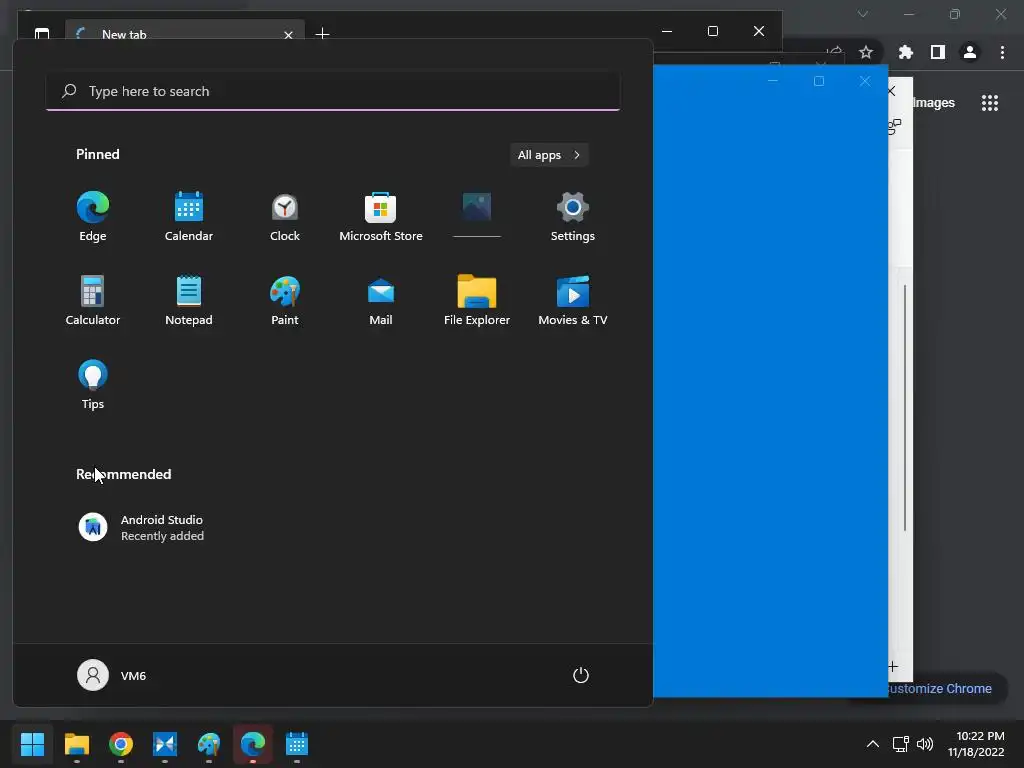Open the unlabeled Photos pinned tile

click(477, 215)
